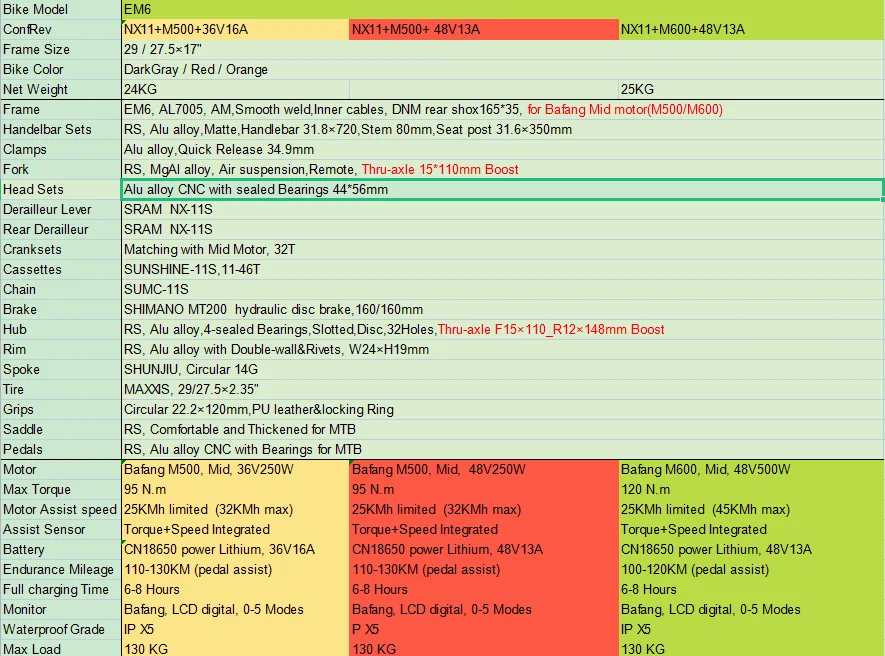Click the Rim Double-wall&Rivets cell

click(x=503, y=349)
